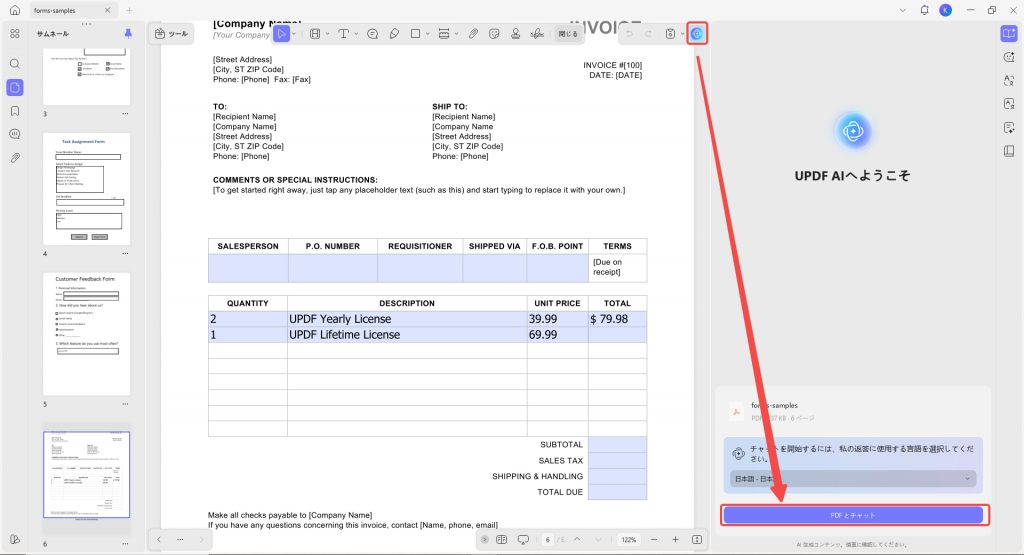This screenshot has height=555, width=1024.
Task: Select the header/footer layout tool
Action: pos(444,34)
